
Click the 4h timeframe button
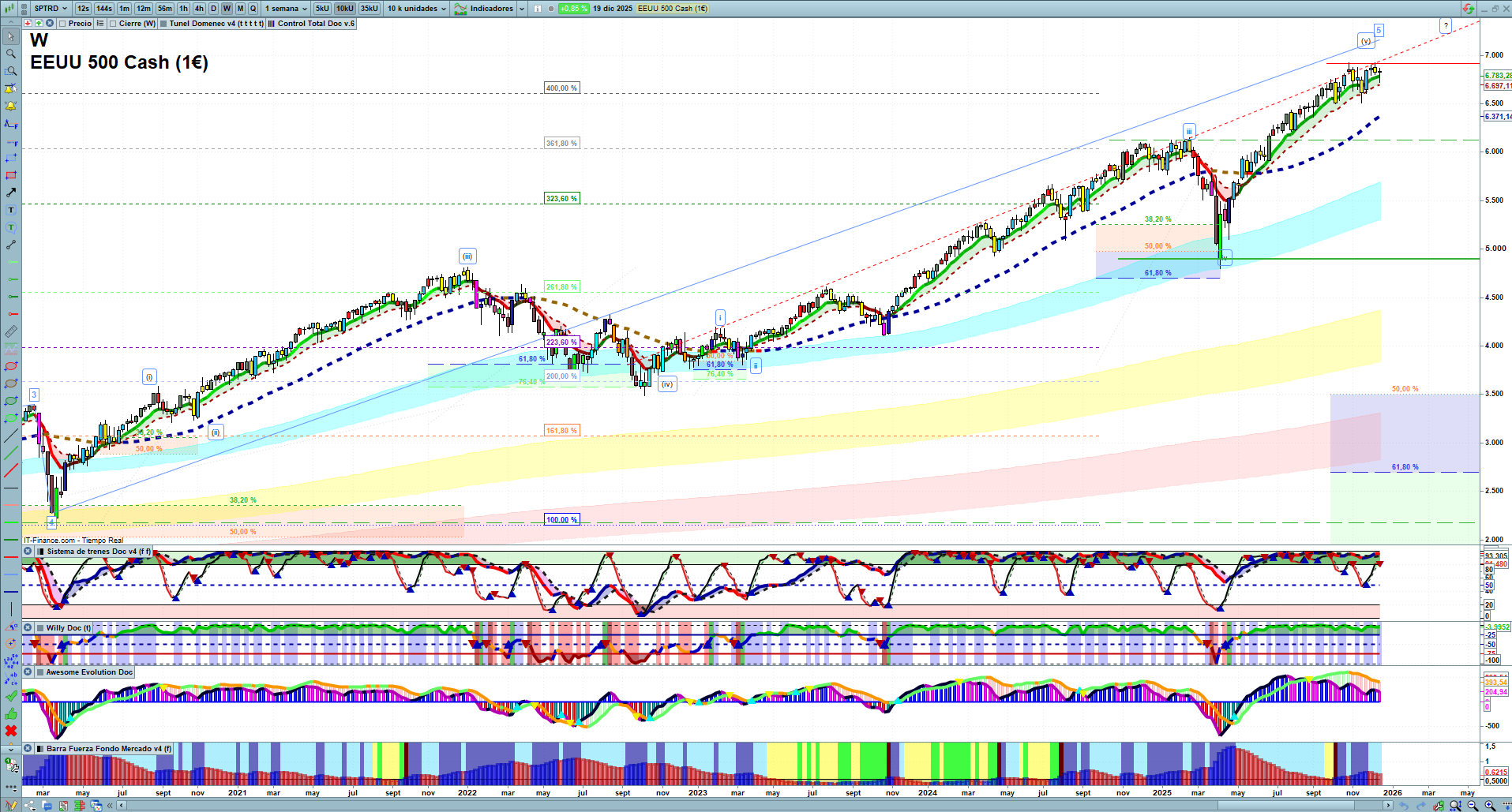[199, 9]
